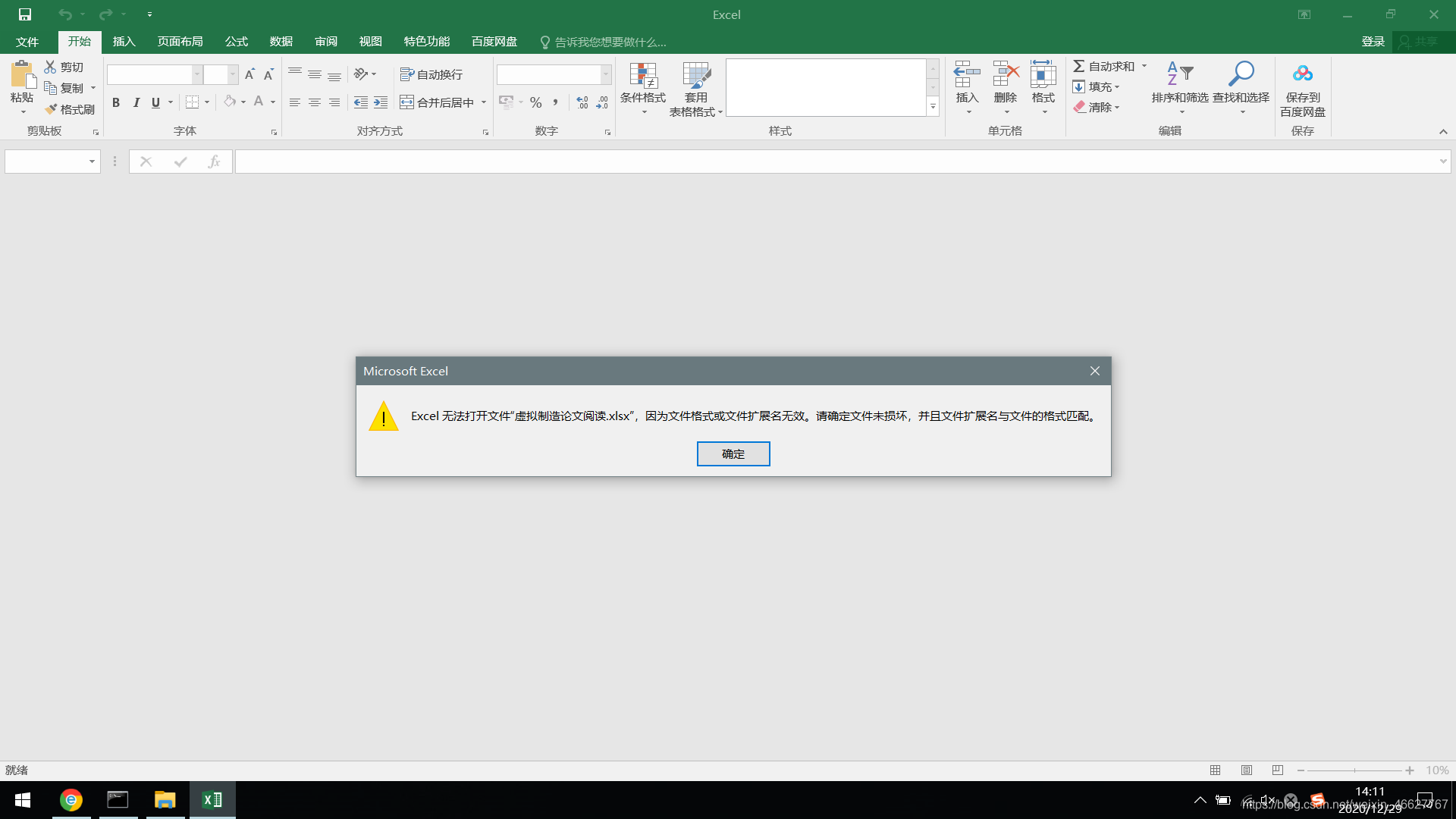Toggle Wrap Text option
Viewport: 1456px width, 819px height.
pyautogui.click(x=431, y=74)
